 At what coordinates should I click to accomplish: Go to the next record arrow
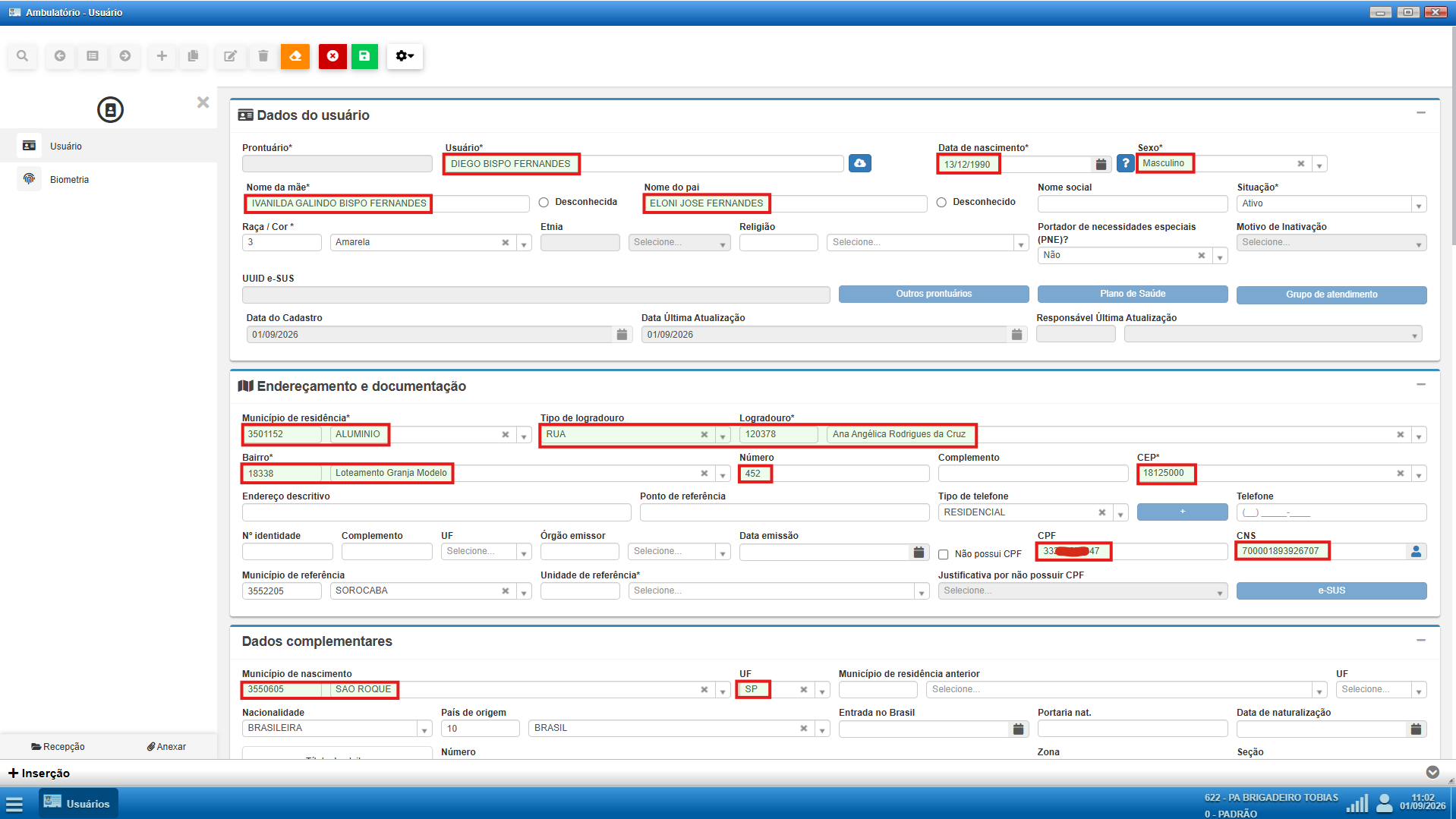point(125,56)
